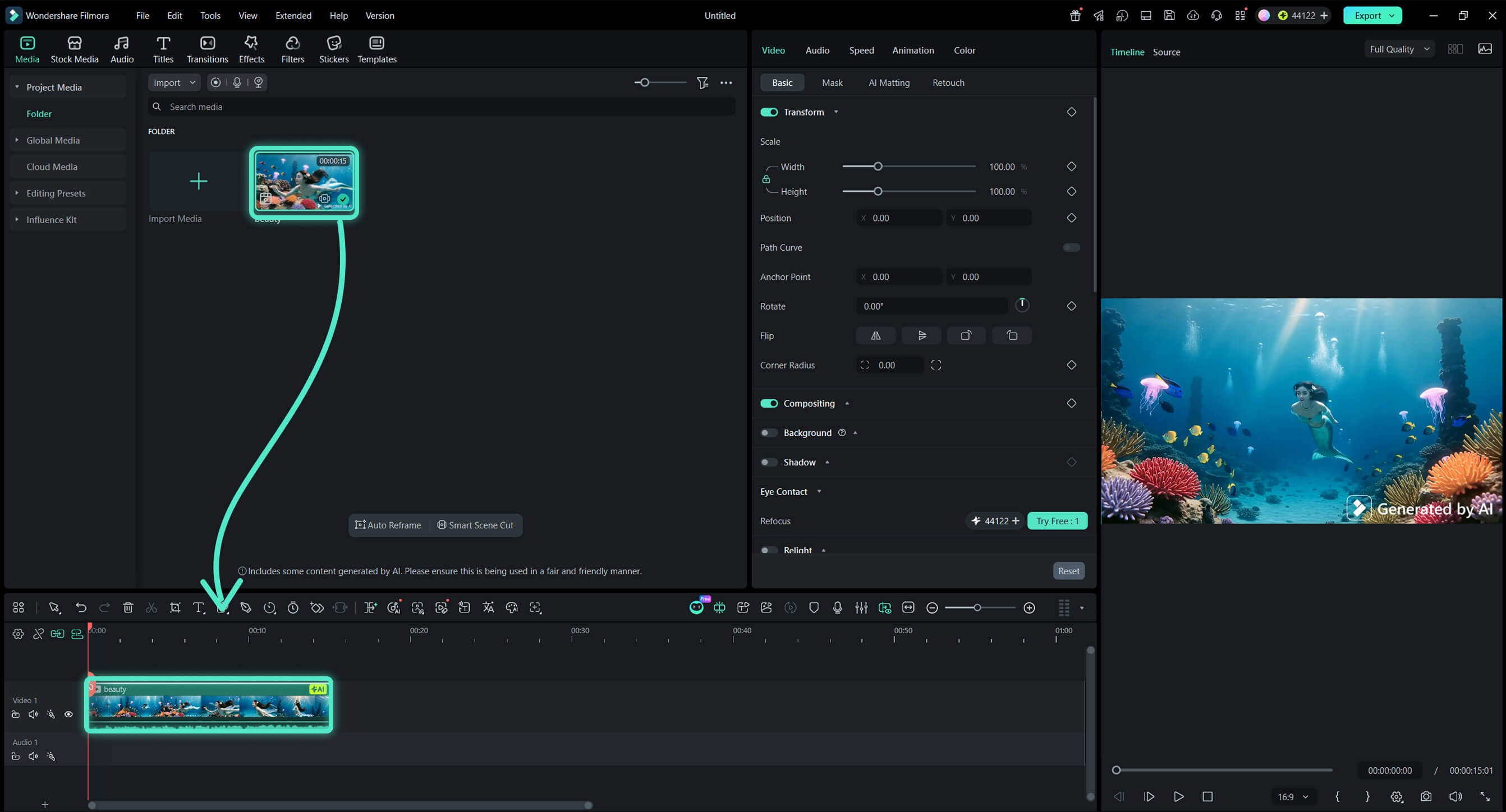
Task: Open the Export button dropdown arrow
Action: click(1392, 16)
